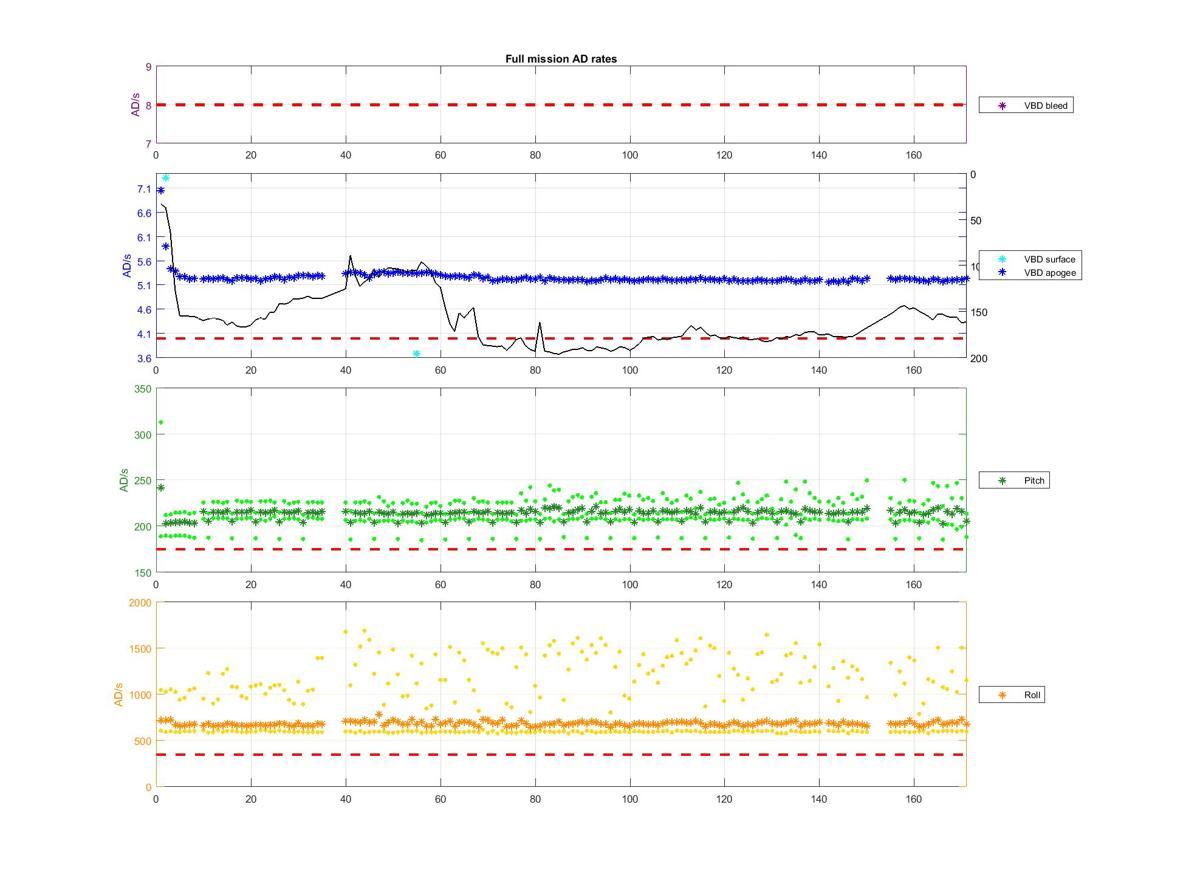Click the black depth line peak near x=41
Viewport: 1200px width, 885px height.
tap(350, 256)
